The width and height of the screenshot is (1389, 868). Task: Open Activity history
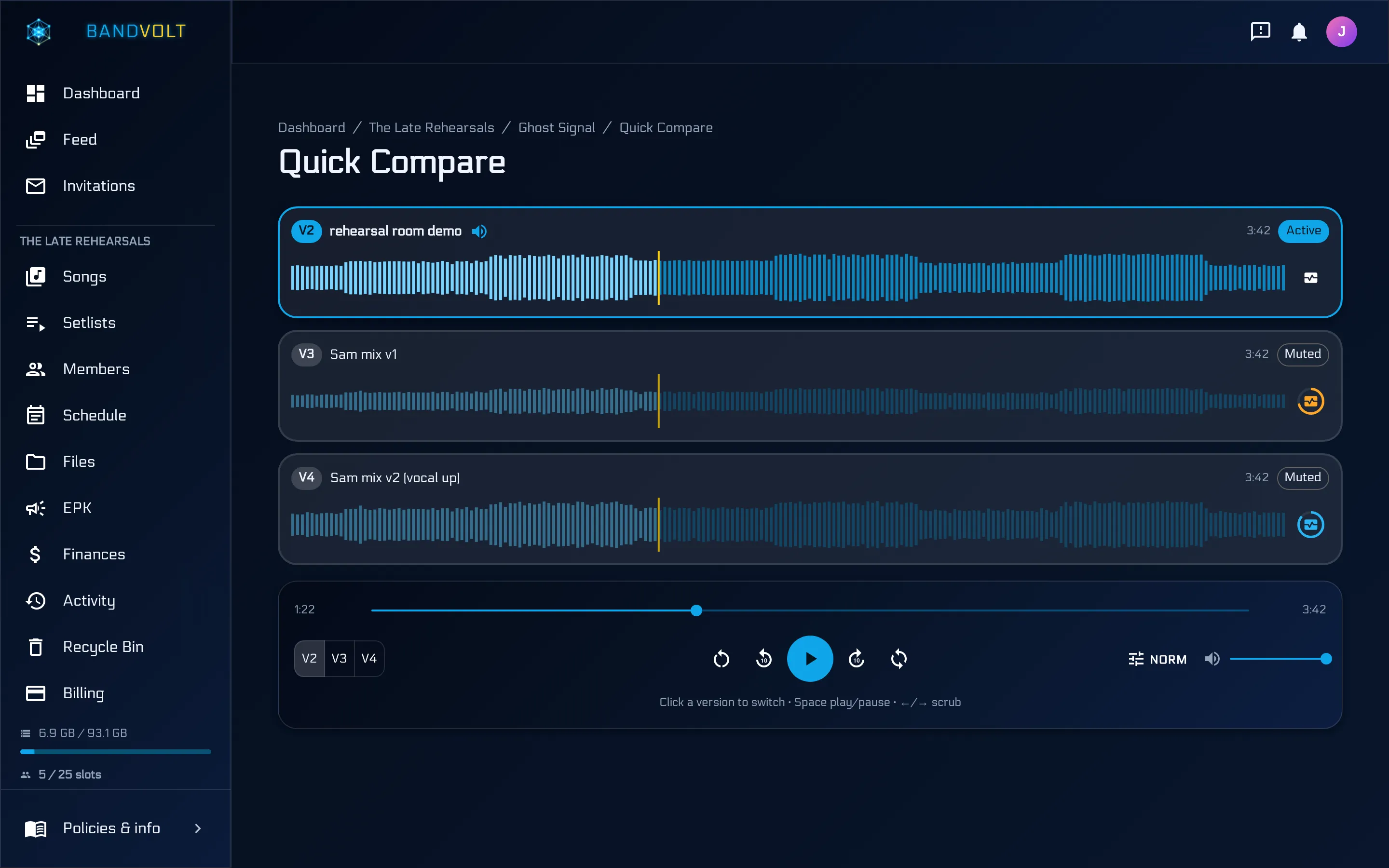click(115, 600)
